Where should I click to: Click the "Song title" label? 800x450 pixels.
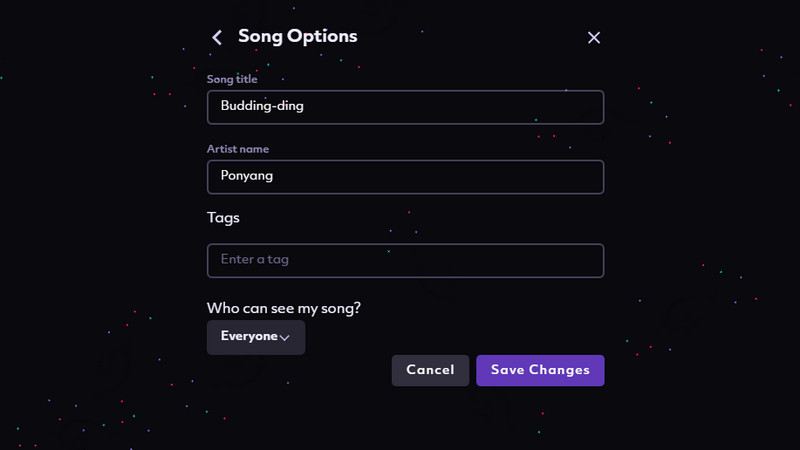(232, 79)
